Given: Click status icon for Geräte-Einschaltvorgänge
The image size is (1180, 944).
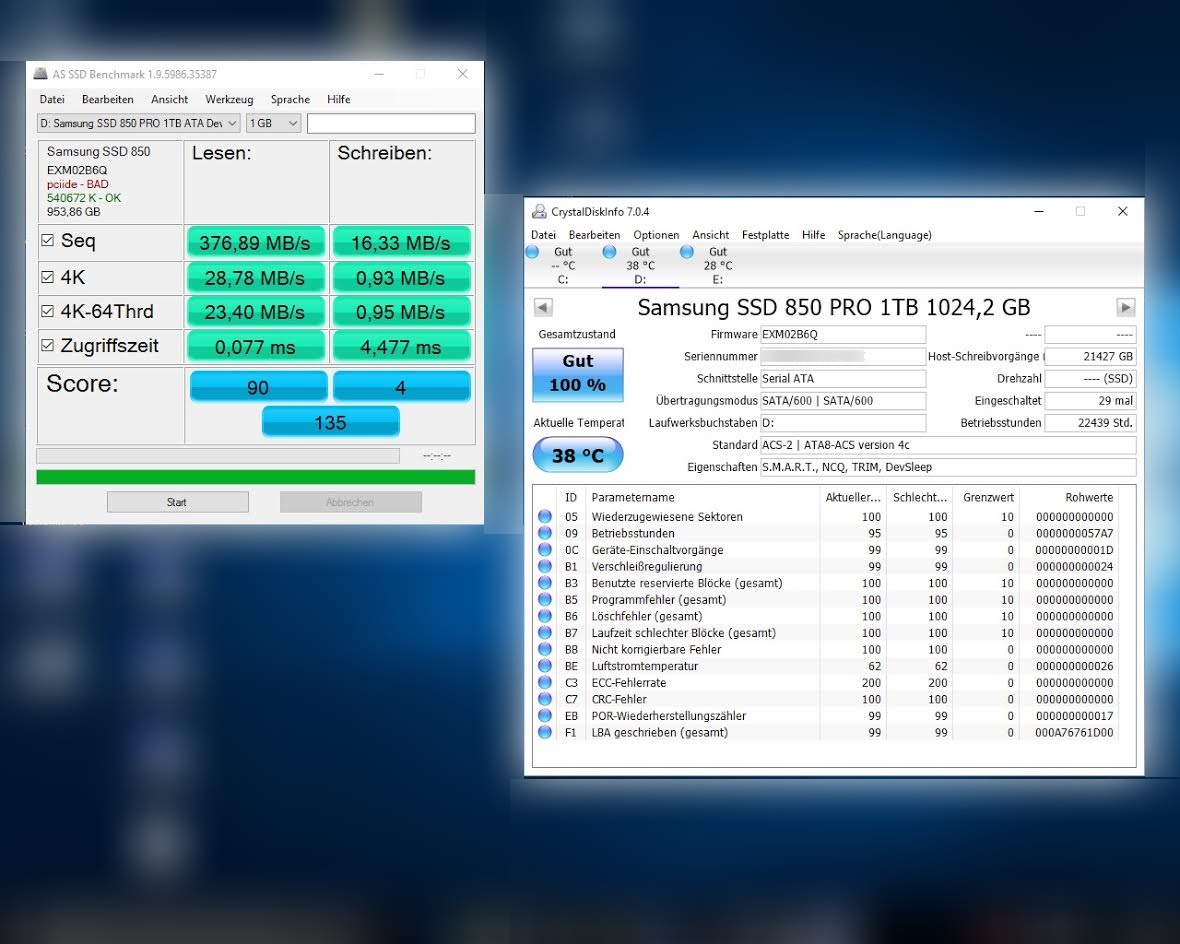Looking at the screenshot, I should (545, 550).
